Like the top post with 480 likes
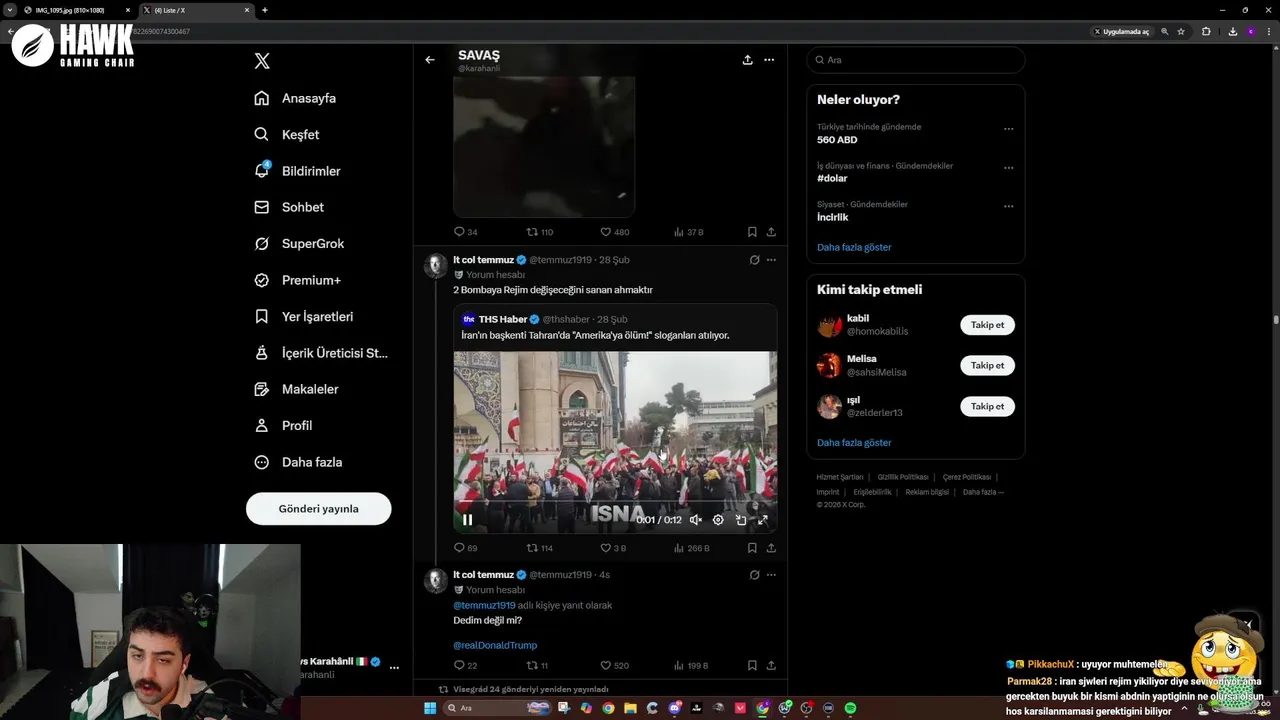1280x720 pixels. click(x=614, y=232)
